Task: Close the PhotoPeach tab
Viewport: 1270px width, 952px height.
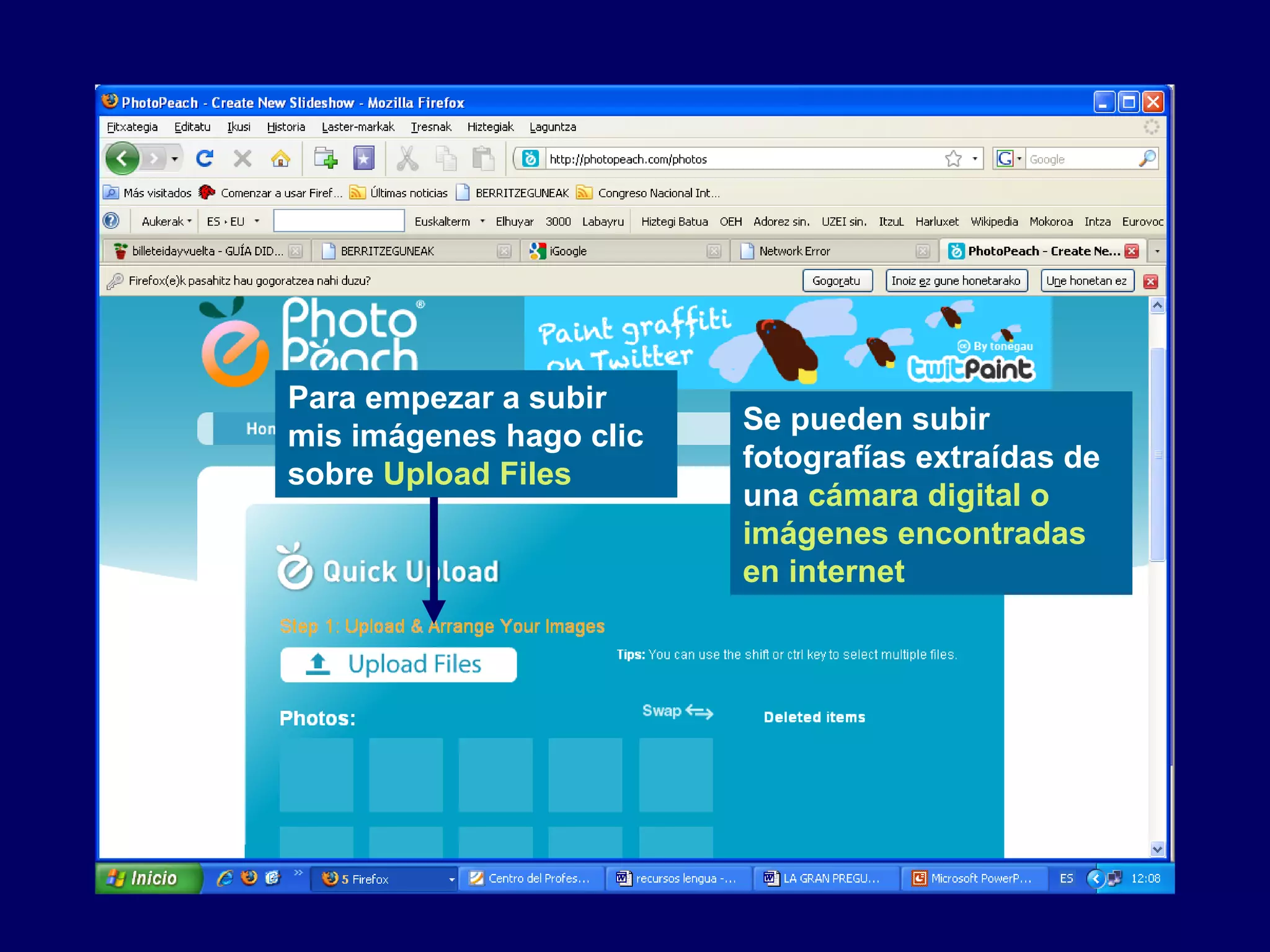Action: pyautogui.click(x=1132, y=251)
